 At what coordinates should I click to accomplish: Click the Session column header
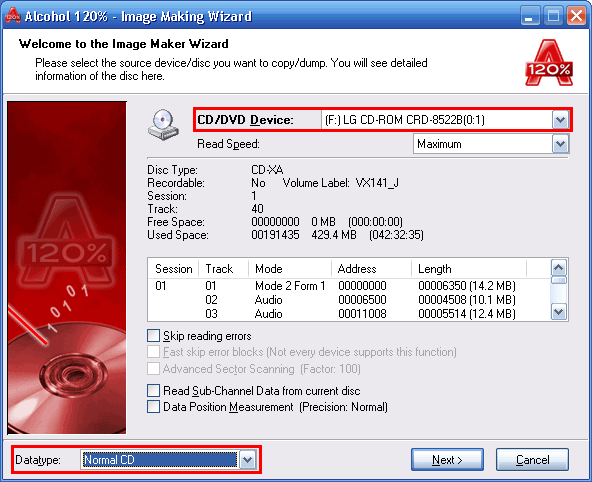pos(174,269)
